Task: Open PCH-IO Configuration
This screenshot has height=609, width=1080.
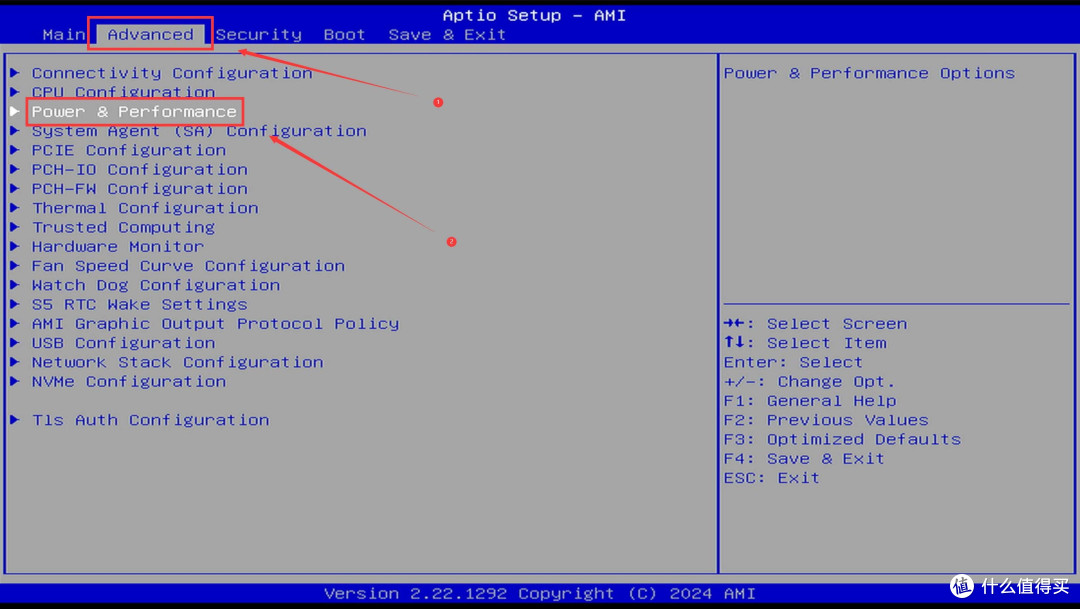Action: click(139, 169)
